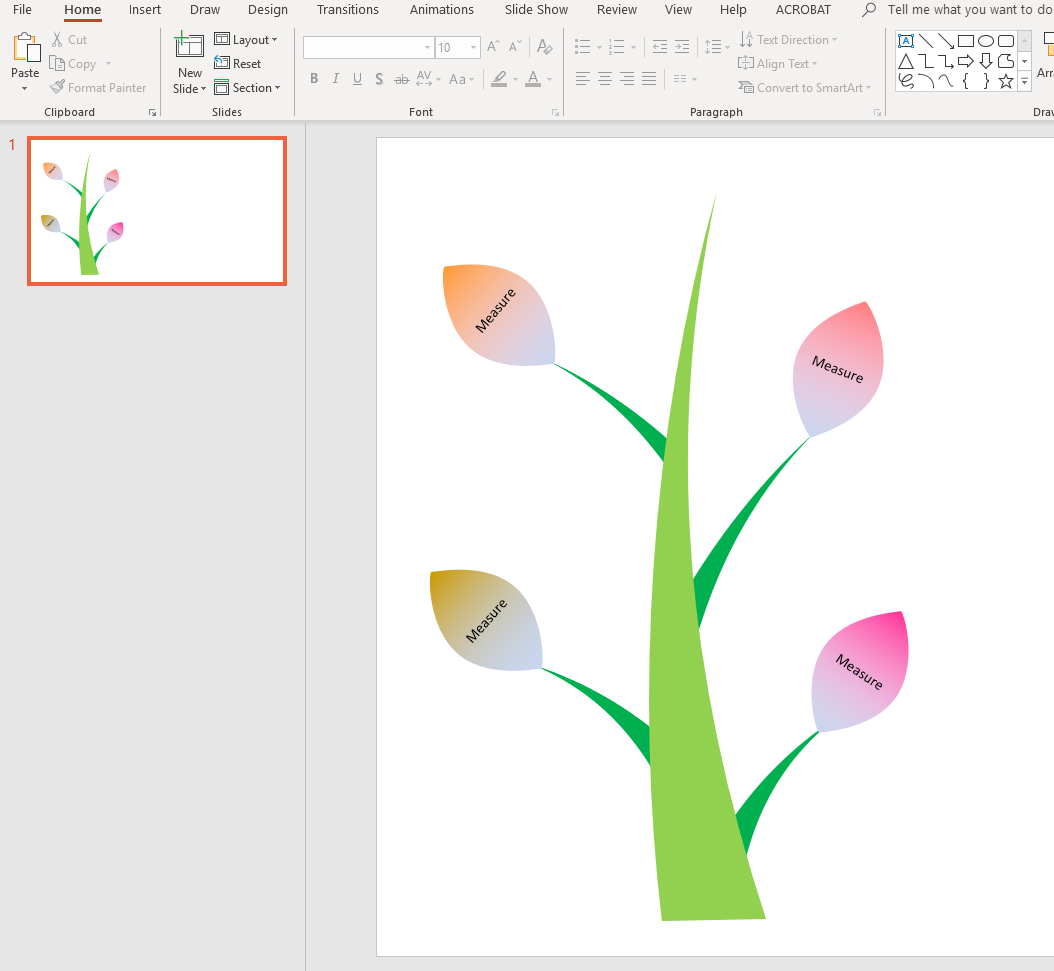Click Decrease List Level icon

point(660,47)
